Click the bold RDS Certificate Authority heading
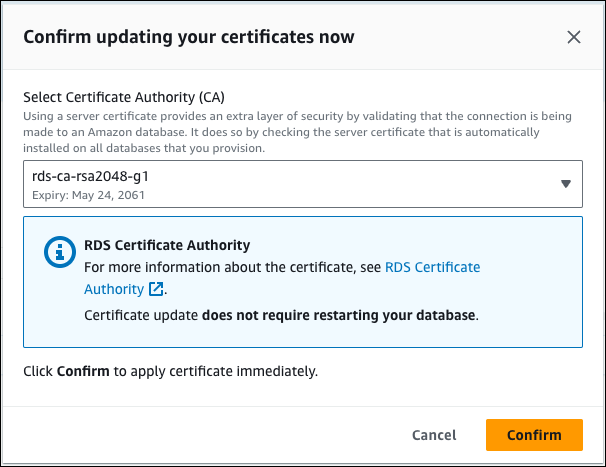Screen dimensions: 606x467 pos(167,245)
